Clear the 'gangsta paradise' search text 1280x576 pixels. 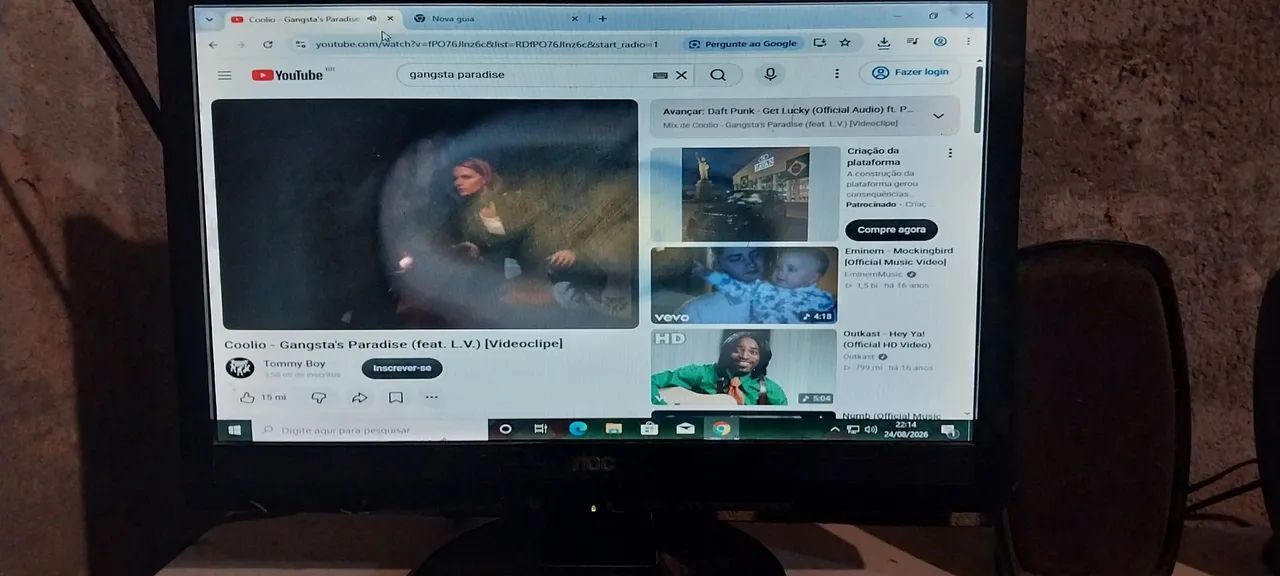[x=682, y=75]
